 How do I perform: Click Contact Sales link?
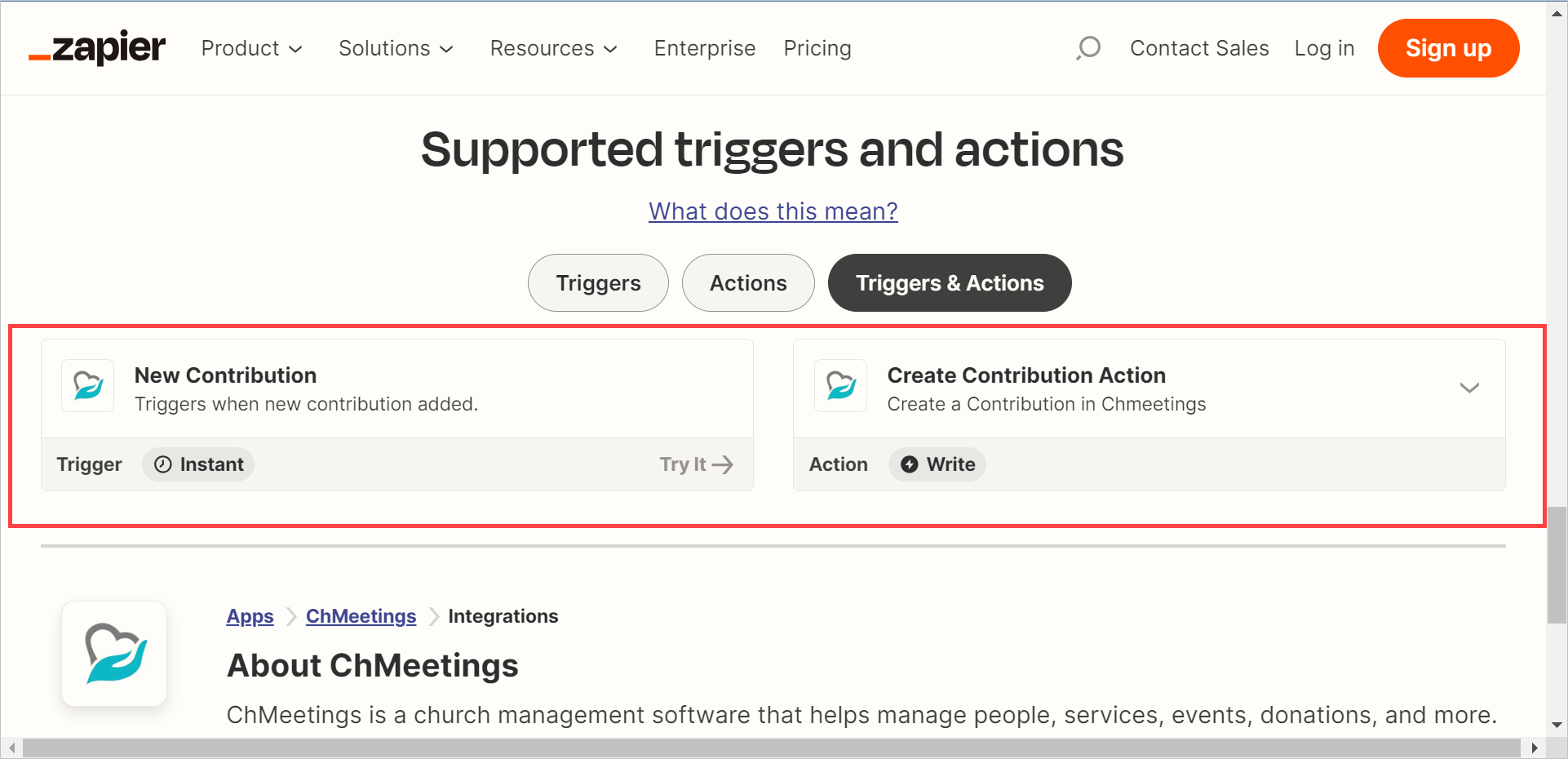click(1199, 48)
